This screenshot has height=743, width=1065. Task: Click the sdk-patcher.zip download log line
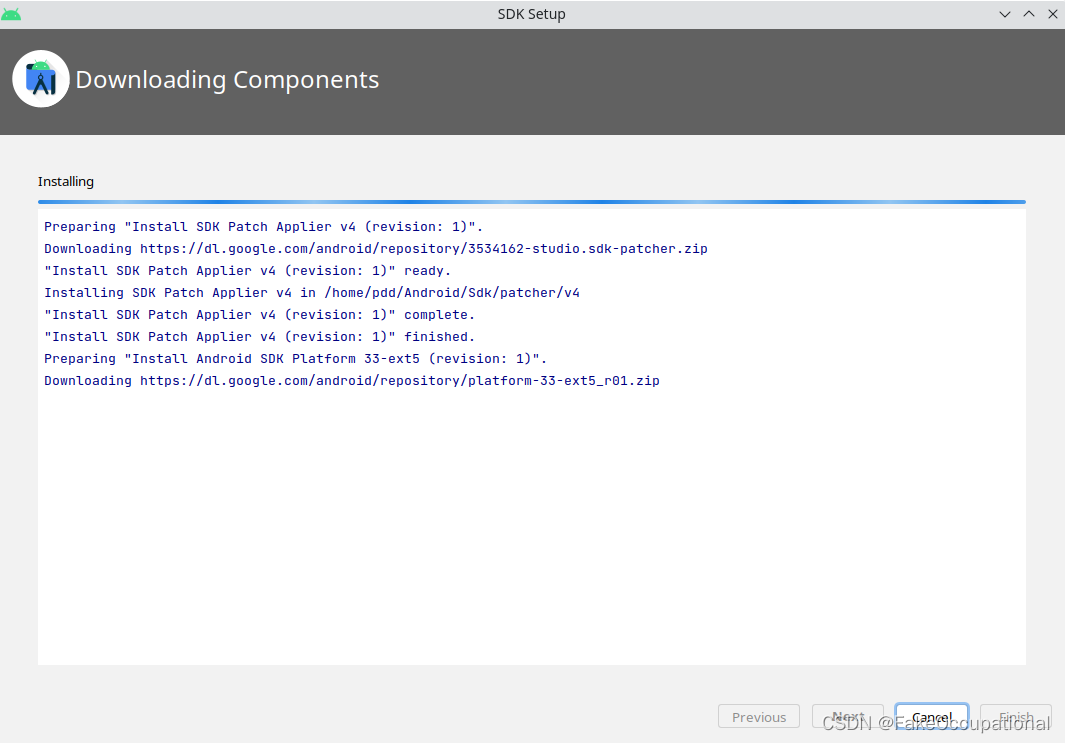tap(376, 249)
